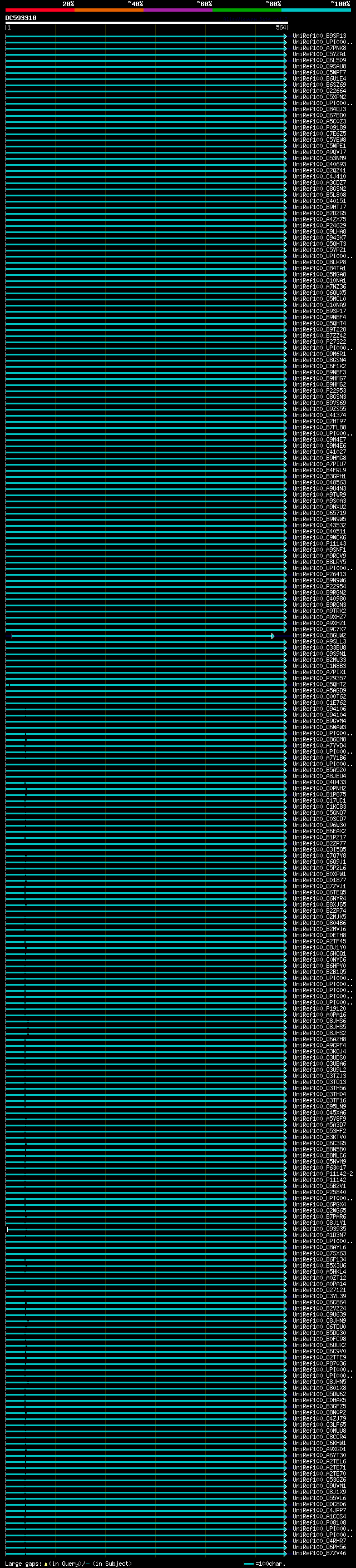Select the UniRef100_P26413 label
356x1568 pixels.
coord(319,574)
